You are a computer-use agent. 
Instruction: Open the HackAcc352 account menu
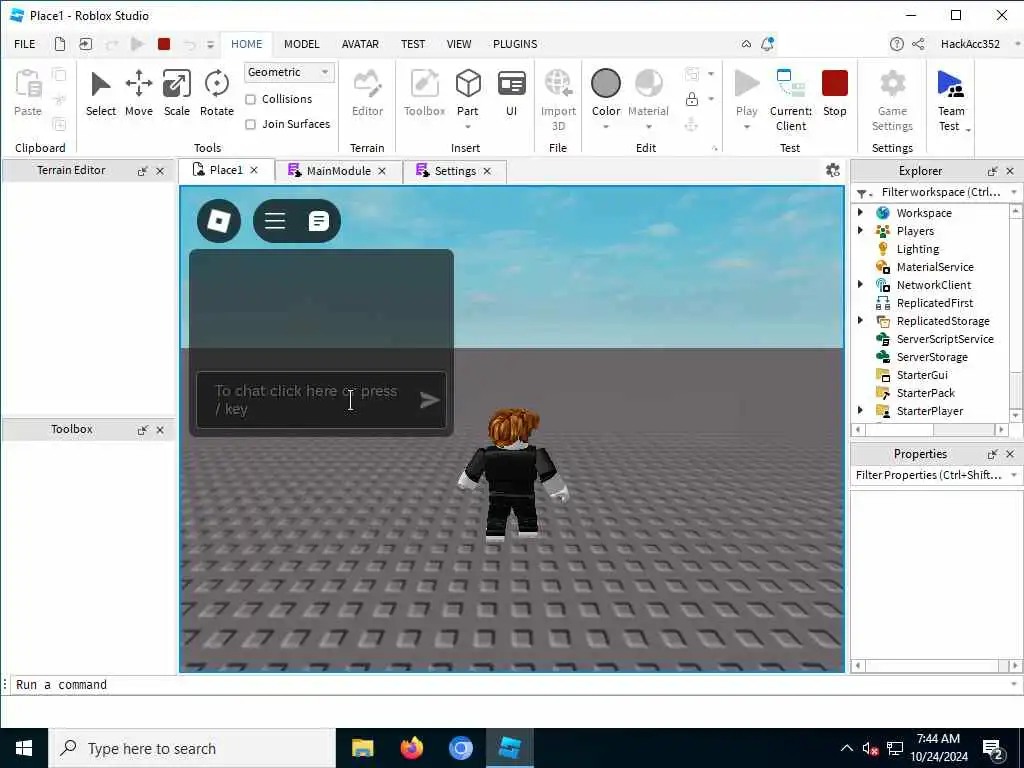[x=970, y=44]
